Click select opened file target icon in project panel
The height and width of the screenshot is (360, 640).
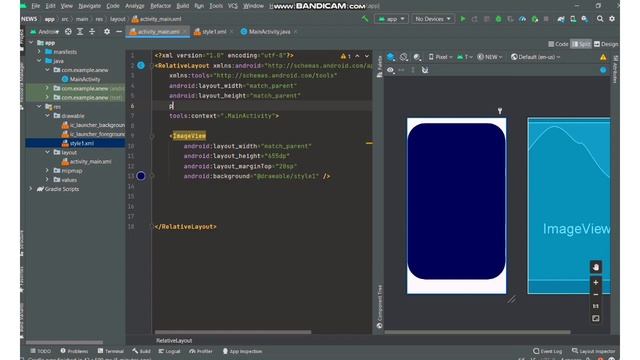point(68,31)
